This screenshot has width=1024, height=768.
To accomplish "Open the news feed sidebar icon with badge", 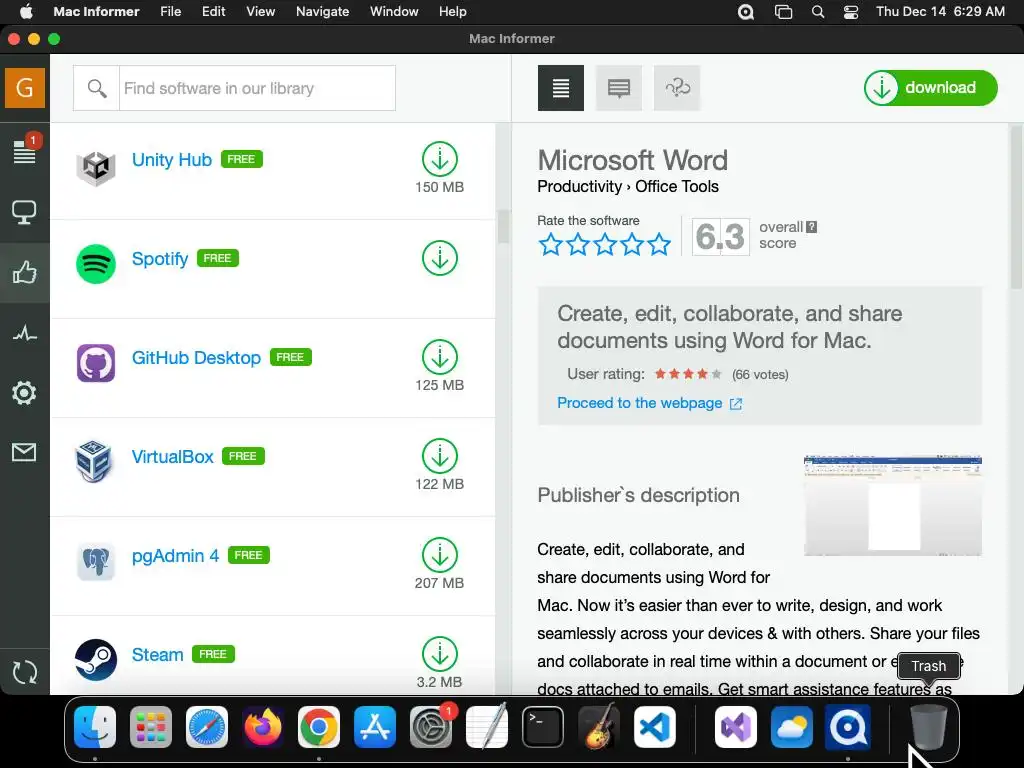I will point(25,150).
